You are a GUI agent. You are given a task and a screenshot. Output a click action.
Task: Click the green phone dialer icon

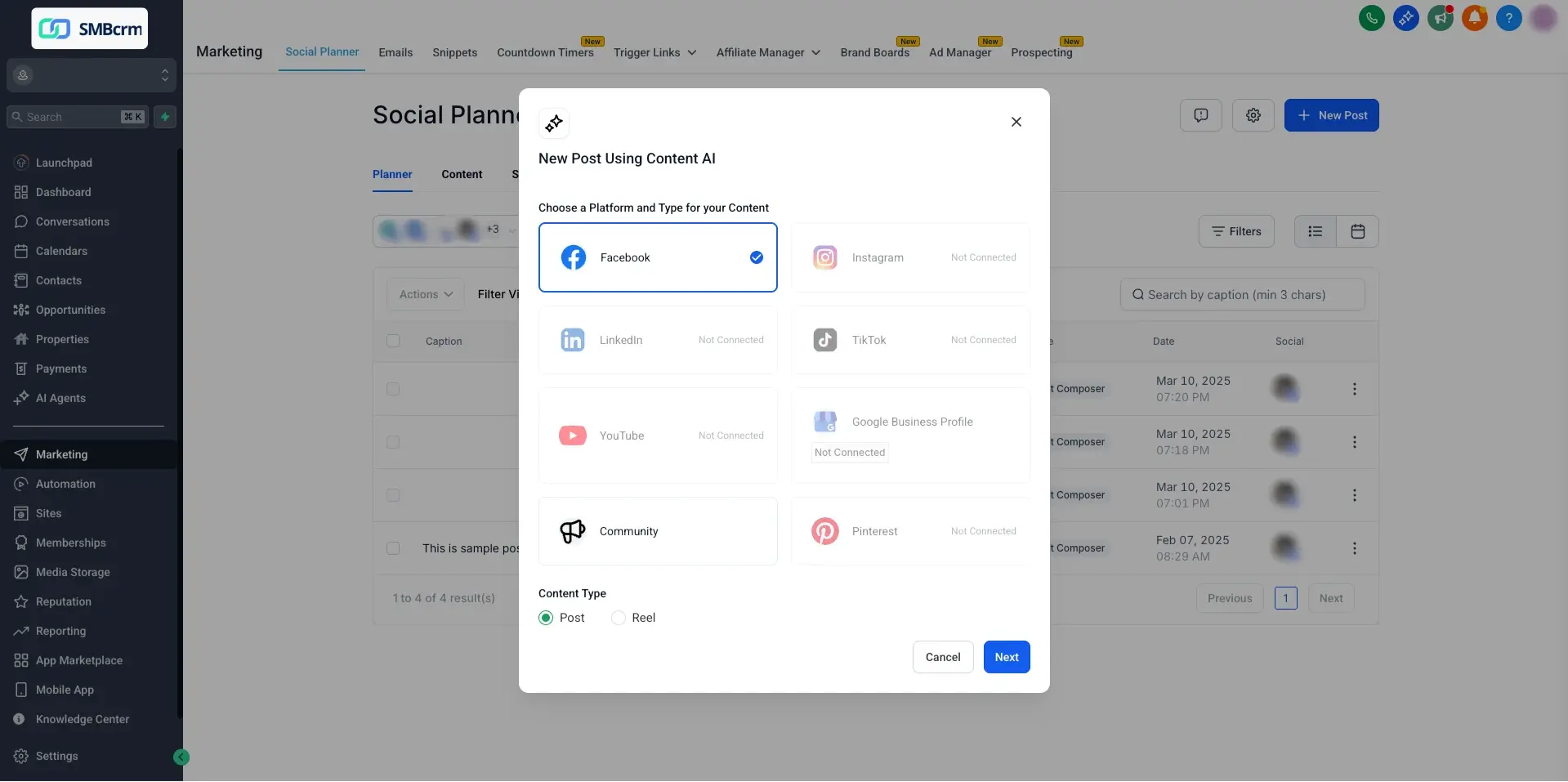pyautogui.click(x=1371, y=18)
